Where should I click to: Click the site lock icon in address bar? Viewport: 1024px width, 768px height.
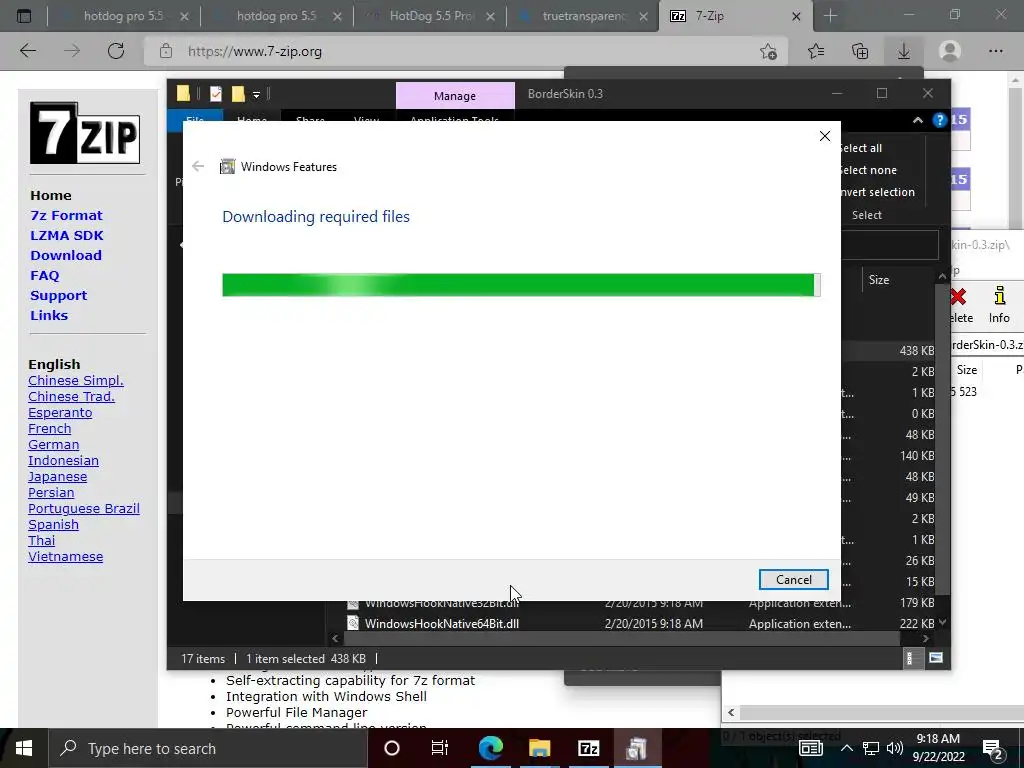pos(166,51)
